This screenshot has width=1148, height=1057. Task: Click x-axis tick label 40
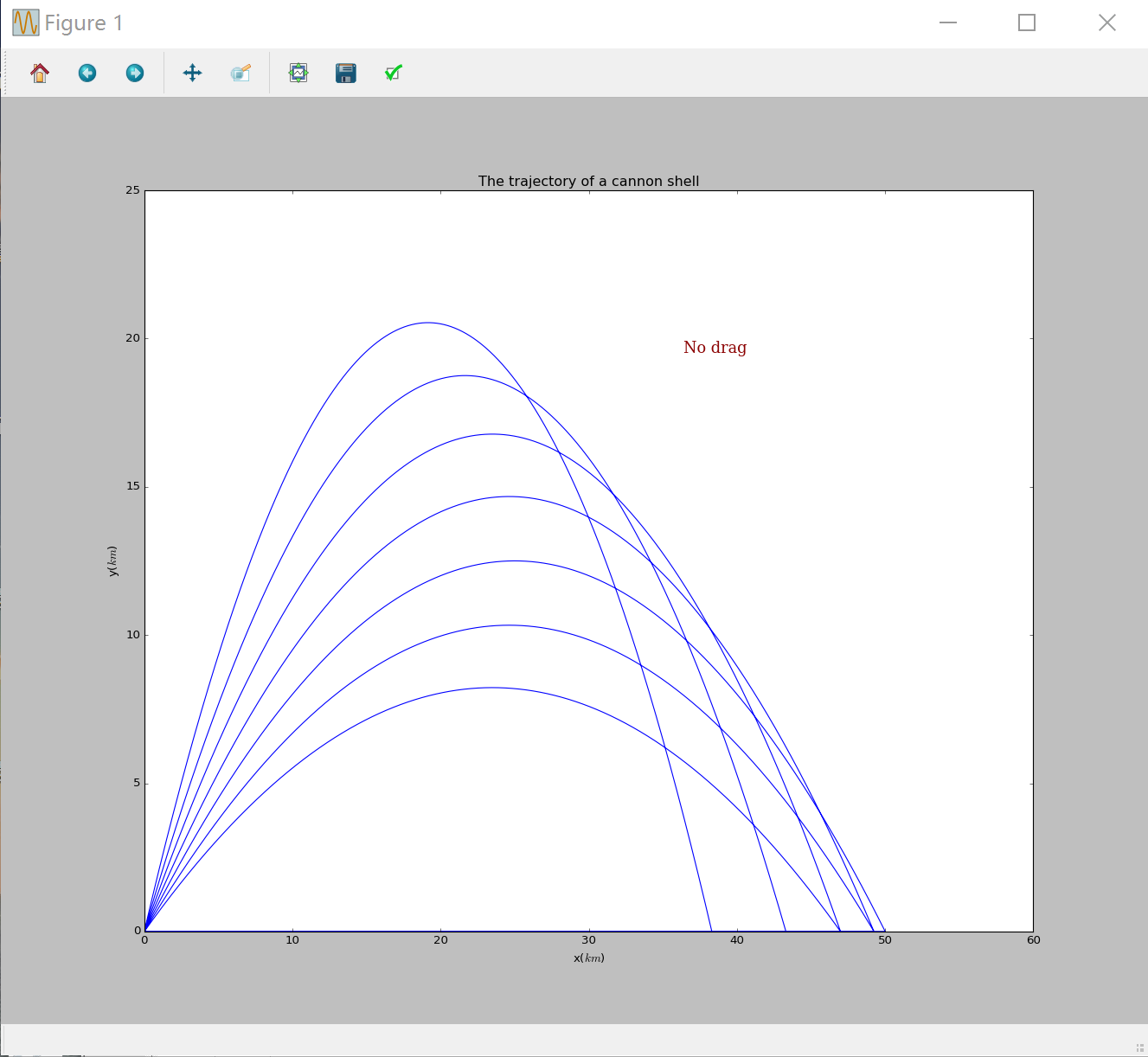pos(737,940)
